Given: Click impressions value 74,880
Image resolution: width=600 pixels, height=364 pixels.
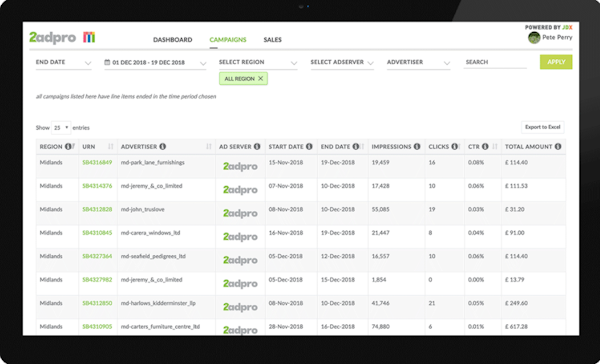Looking at the screenshot, I should click(x=380, y=326).
